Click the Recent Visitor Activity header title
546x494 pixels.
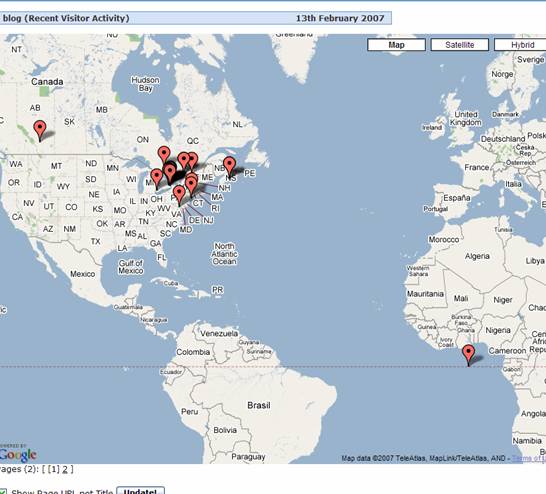[x=66, y=18]
